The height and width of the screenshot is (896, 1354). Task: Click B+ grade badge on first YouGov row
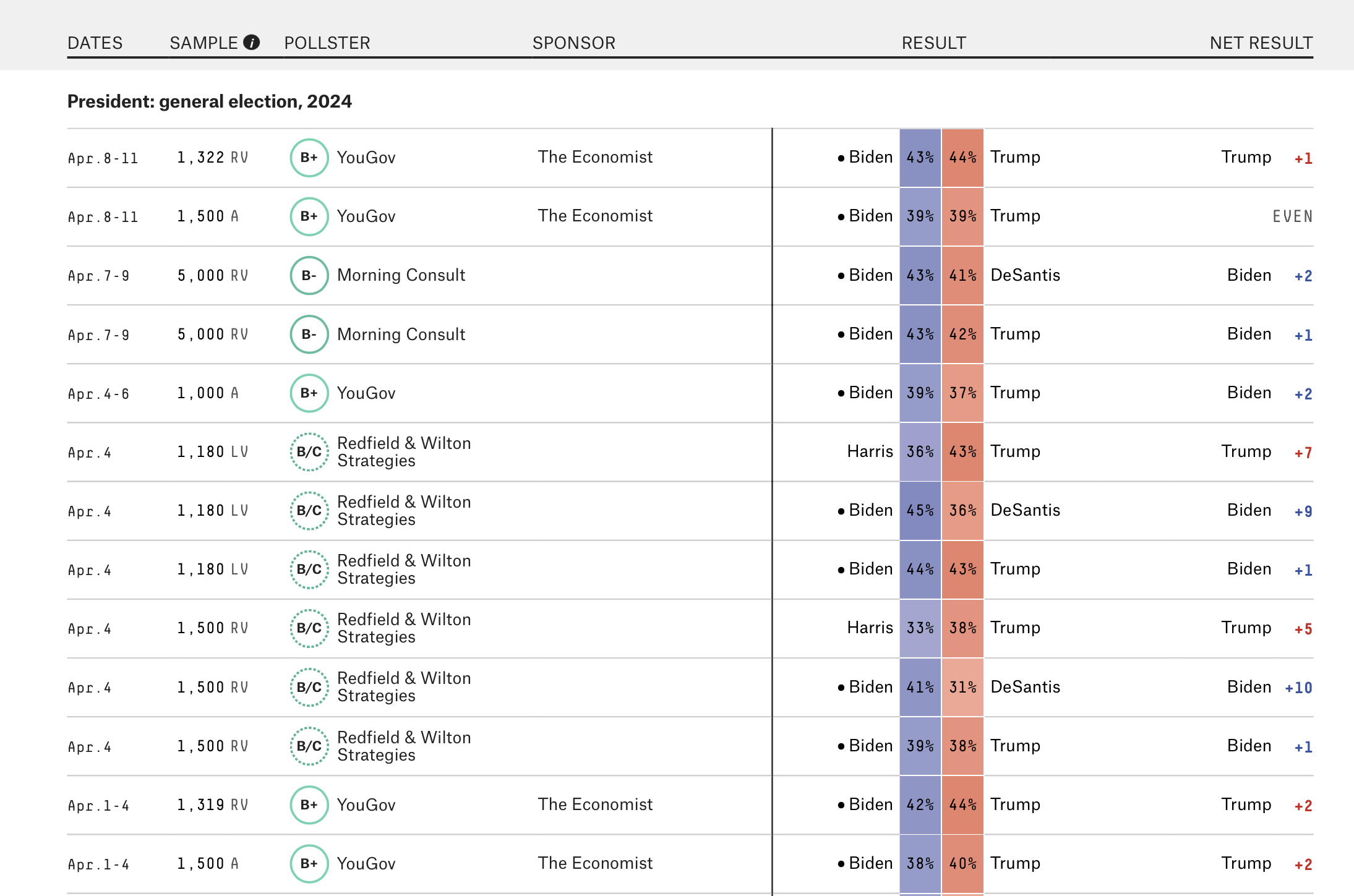tap(309, 158)
